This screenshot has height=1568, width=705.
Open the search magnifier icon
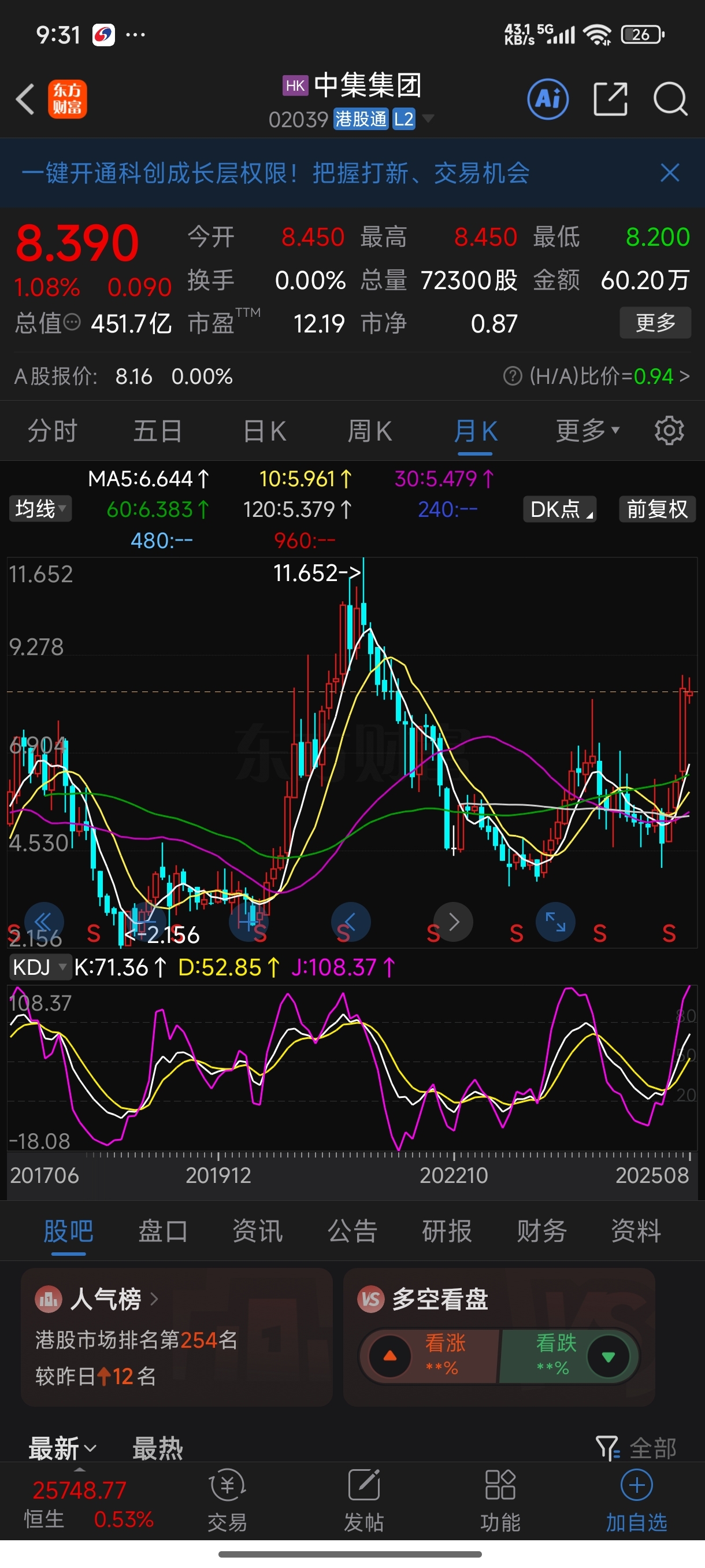click(x=670, y=99)
